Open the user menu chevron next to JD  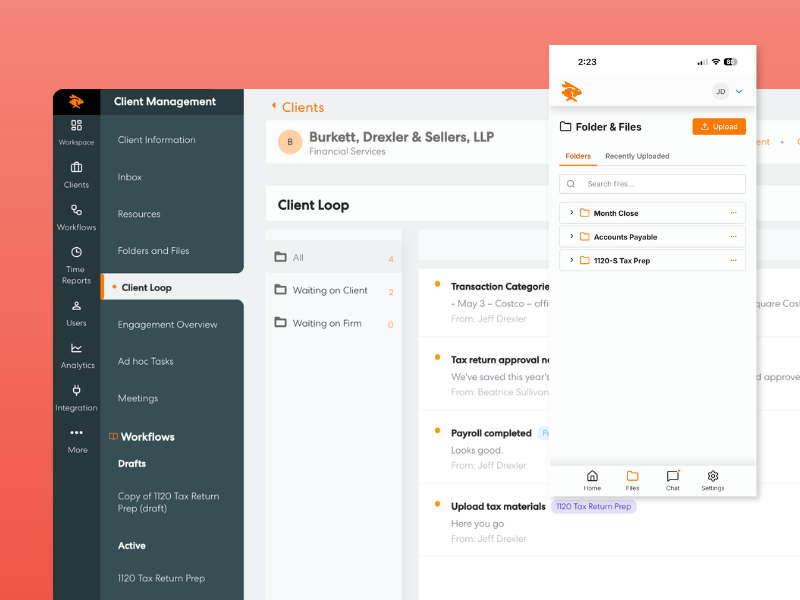[739, 92]
